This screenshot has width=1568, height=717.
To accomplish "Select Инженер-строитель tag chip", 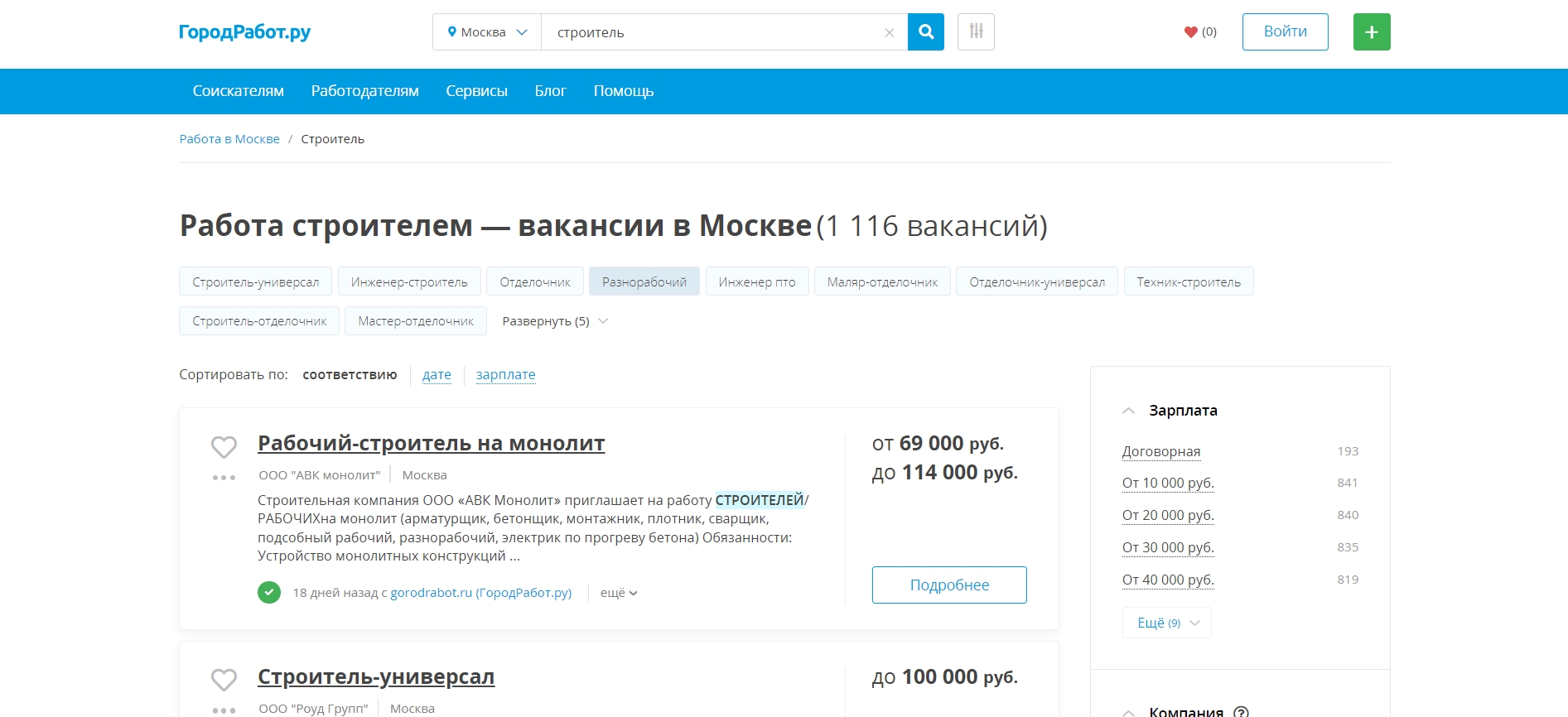I will [x=409, y=282].
